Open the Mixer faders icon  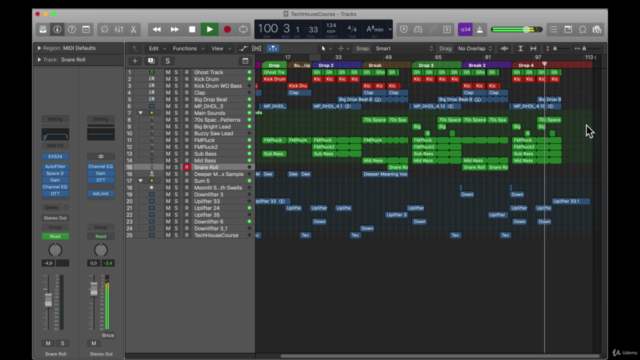pyautogui.click(x=119, y=29)
